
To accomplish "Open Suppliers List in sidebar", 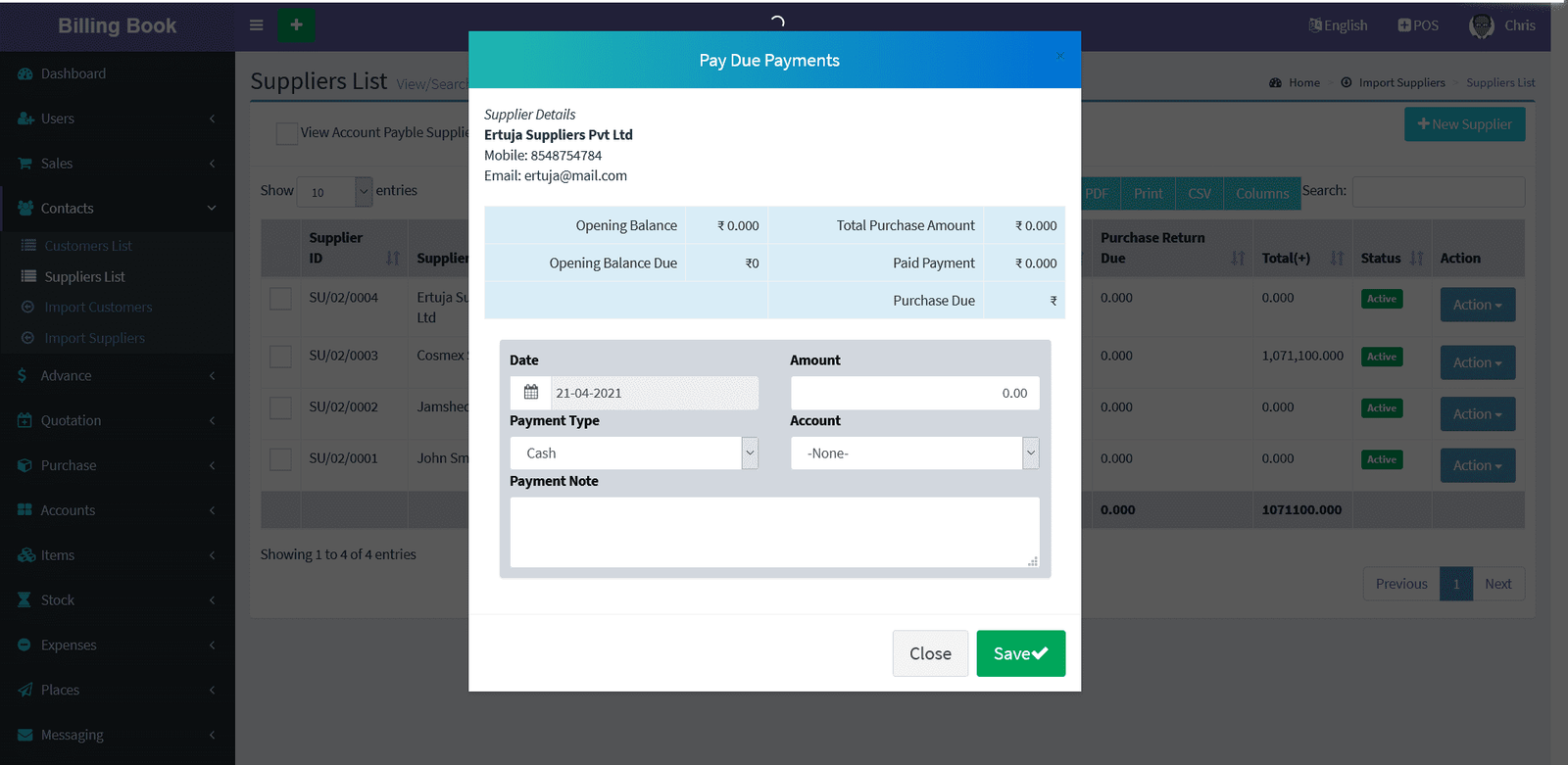I will (x=84, y=277).
